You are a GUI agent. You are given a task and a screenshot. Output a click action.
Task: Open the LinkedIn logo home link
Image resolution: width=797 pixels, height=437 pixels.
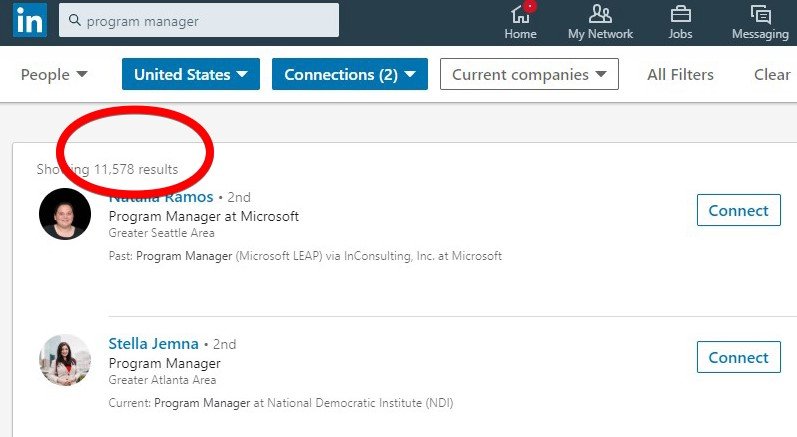[x=30, y=20]
